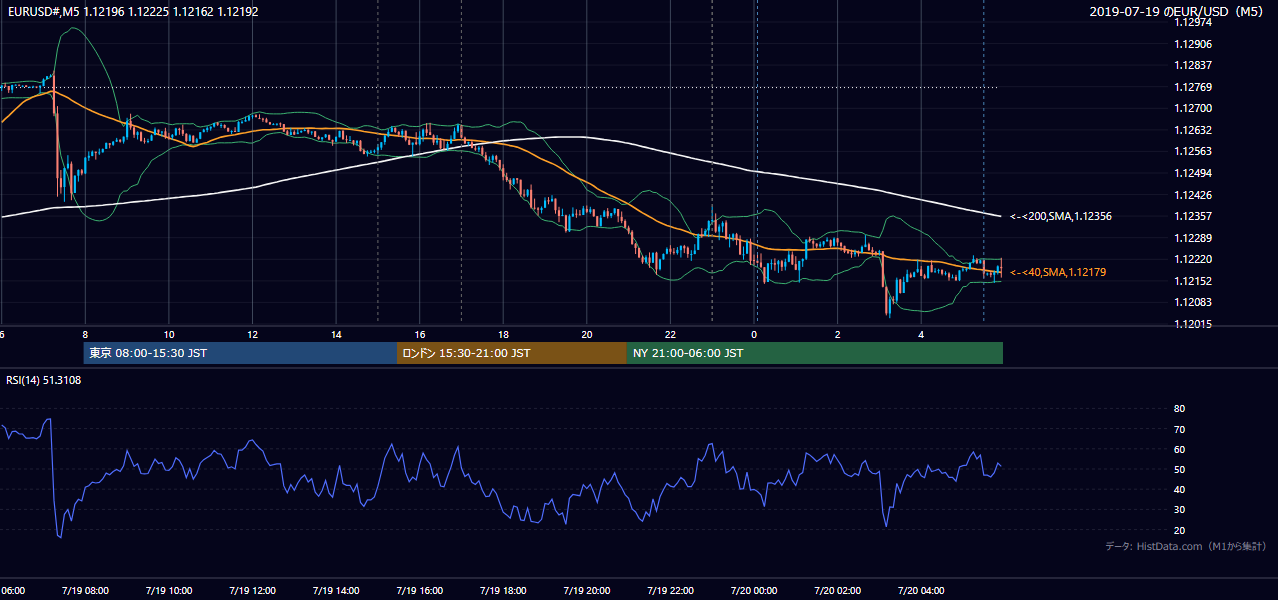Click the 7/19 18:00 time axis label

pyautogui.click(x=503, y=591)
